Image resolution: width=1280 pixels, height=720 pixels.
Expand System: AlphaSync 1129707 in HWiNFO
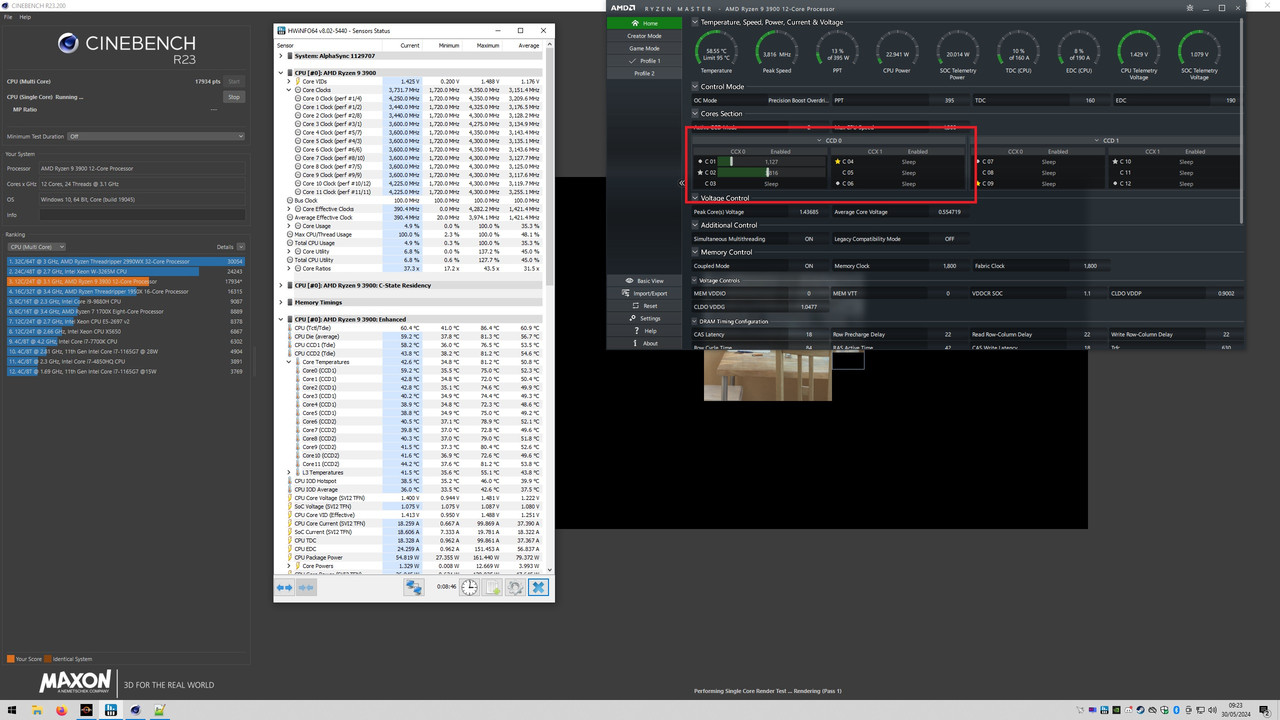(281, 56)
